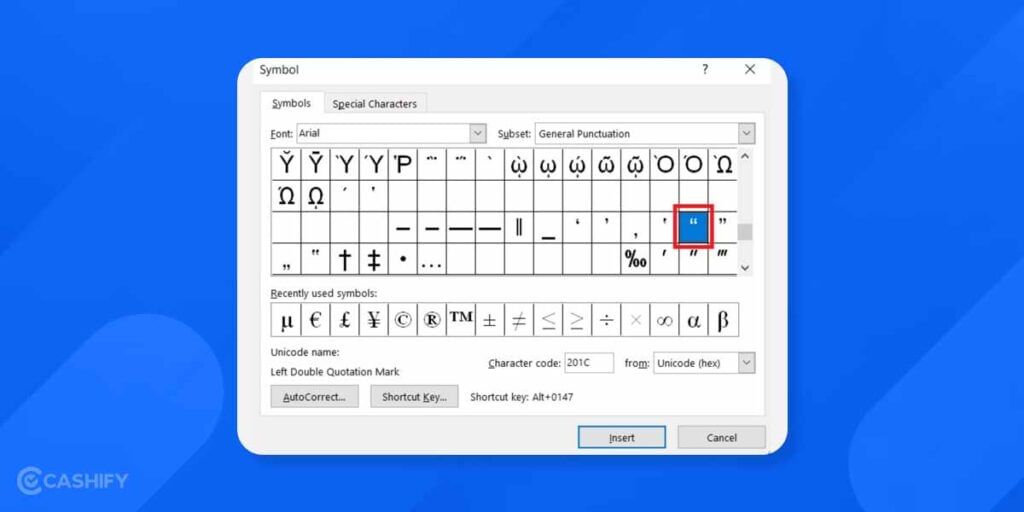Select the highlighted left double quotation mark
Image resolution: width=1024 pixels, height=512 pixels.
pos(694,227)
